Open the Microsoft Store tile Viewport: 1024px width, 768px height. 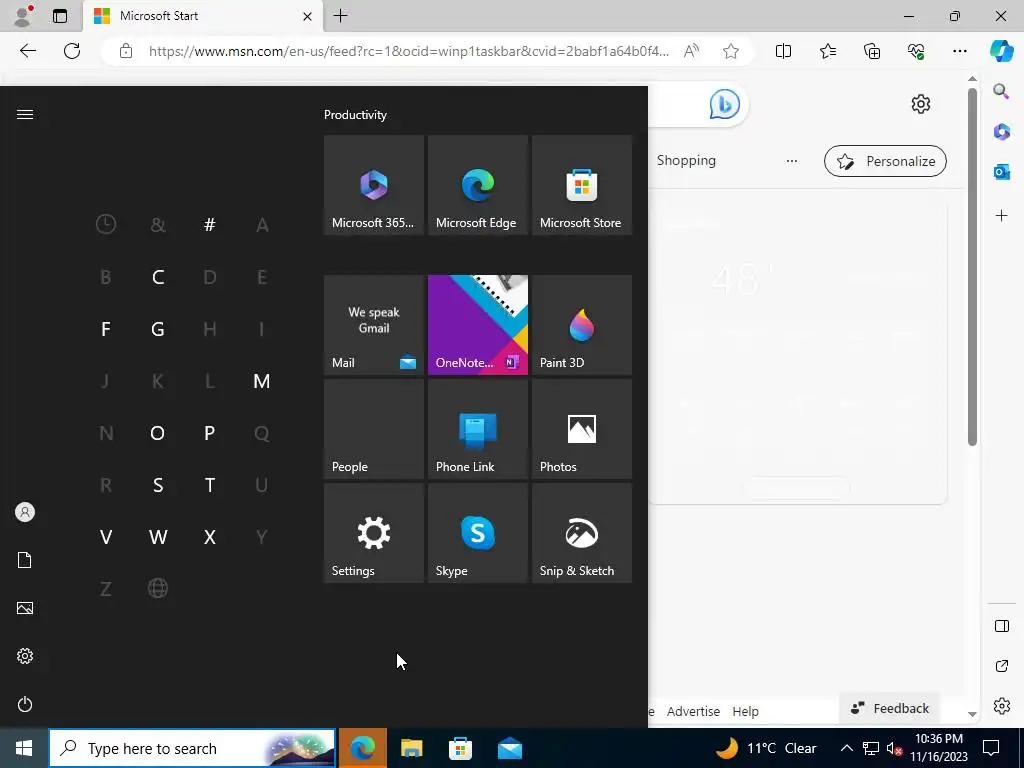582,185
